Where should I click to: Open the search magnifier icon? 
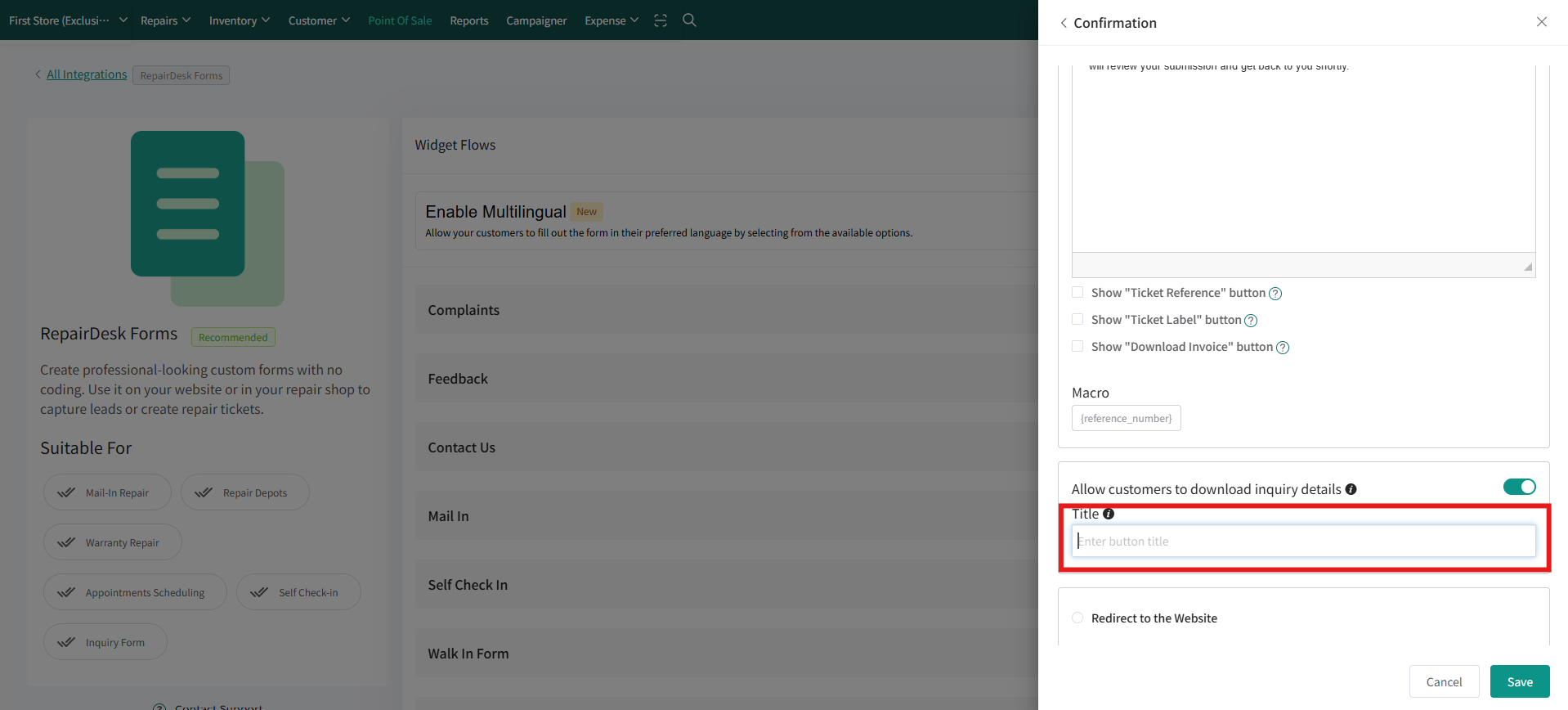point(689,20)
